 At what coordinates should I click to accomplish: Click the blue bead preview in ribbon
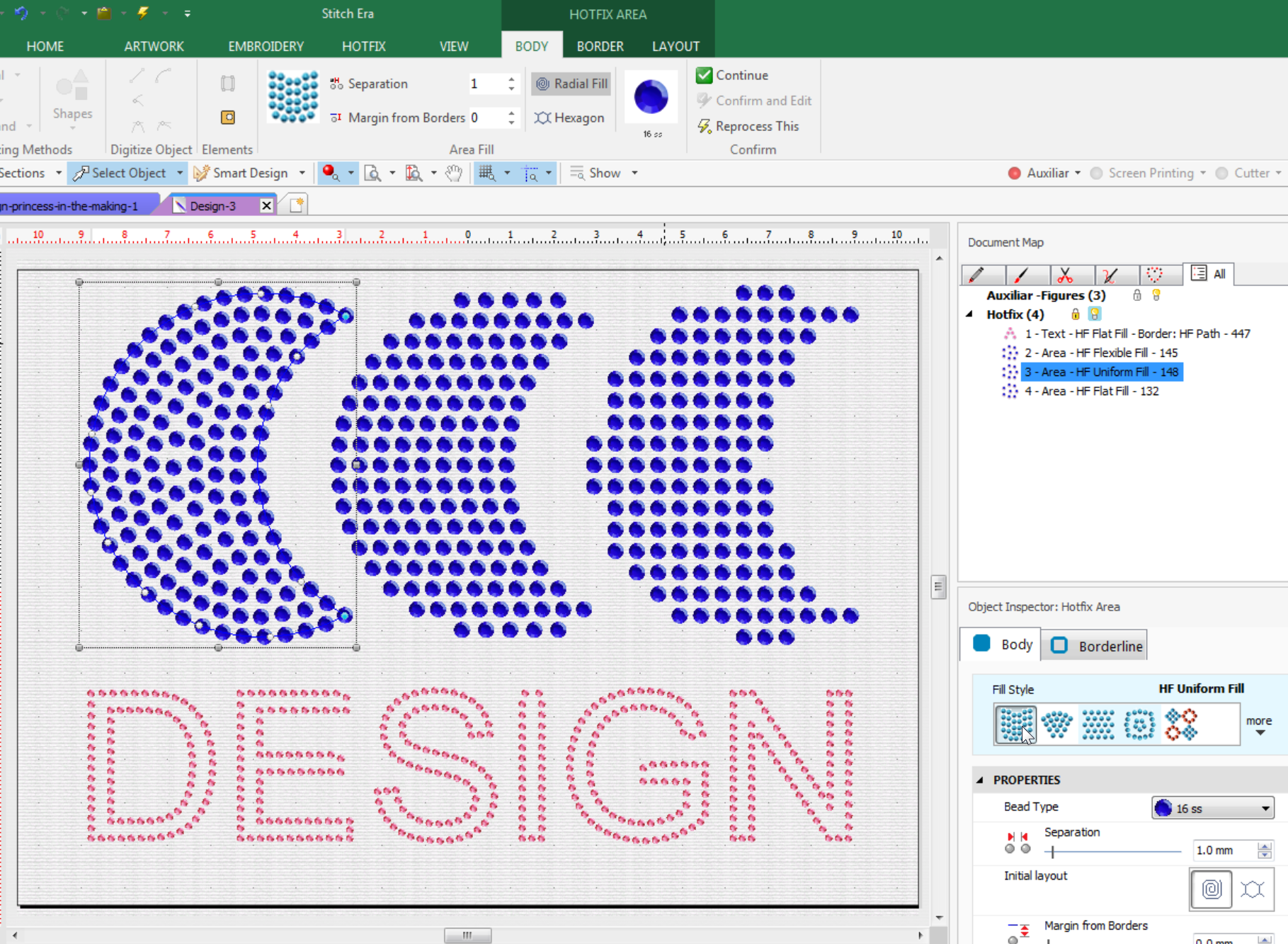(651, 97)
